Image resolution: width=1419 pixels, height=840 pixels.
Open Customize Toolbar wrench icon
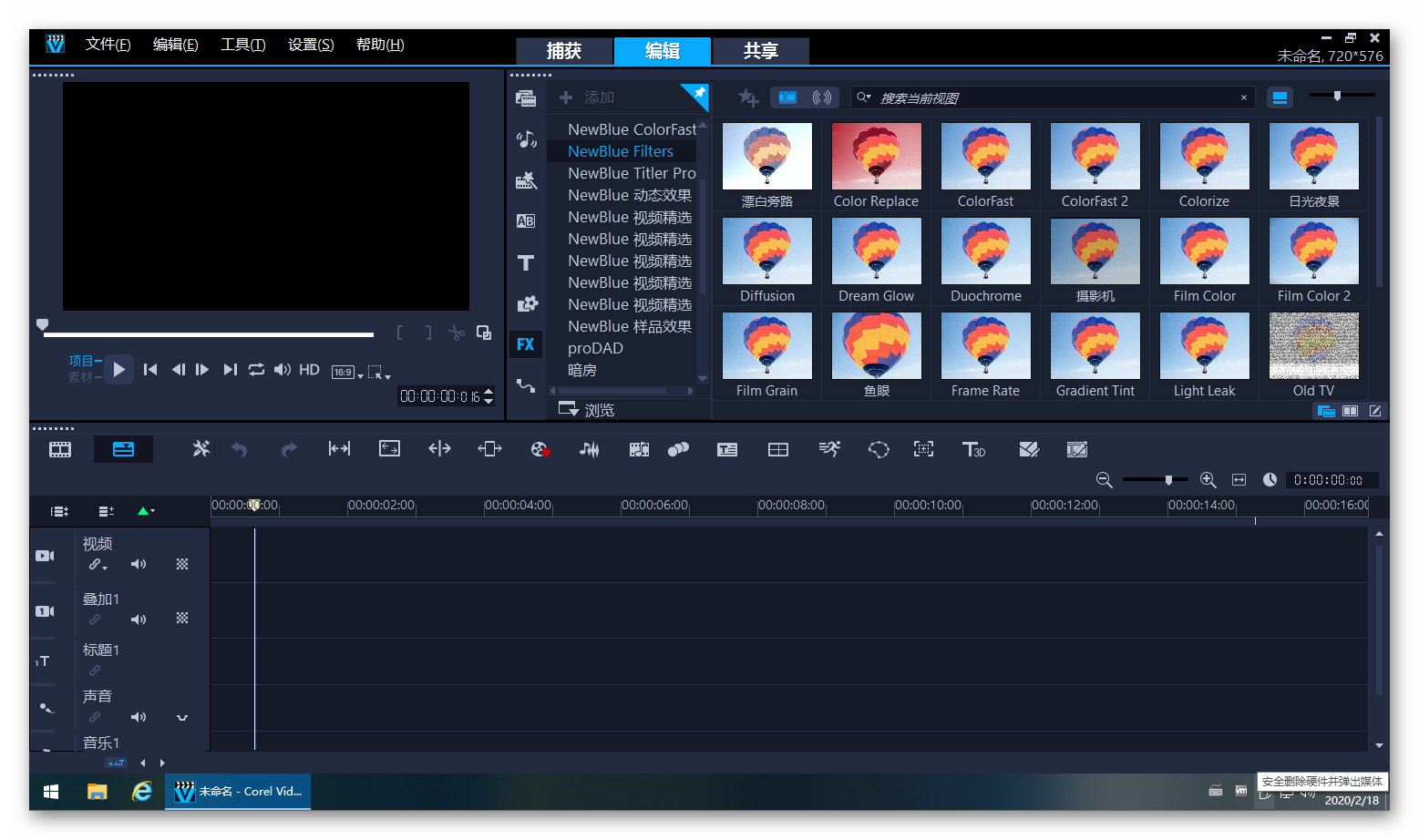point(201,449)
